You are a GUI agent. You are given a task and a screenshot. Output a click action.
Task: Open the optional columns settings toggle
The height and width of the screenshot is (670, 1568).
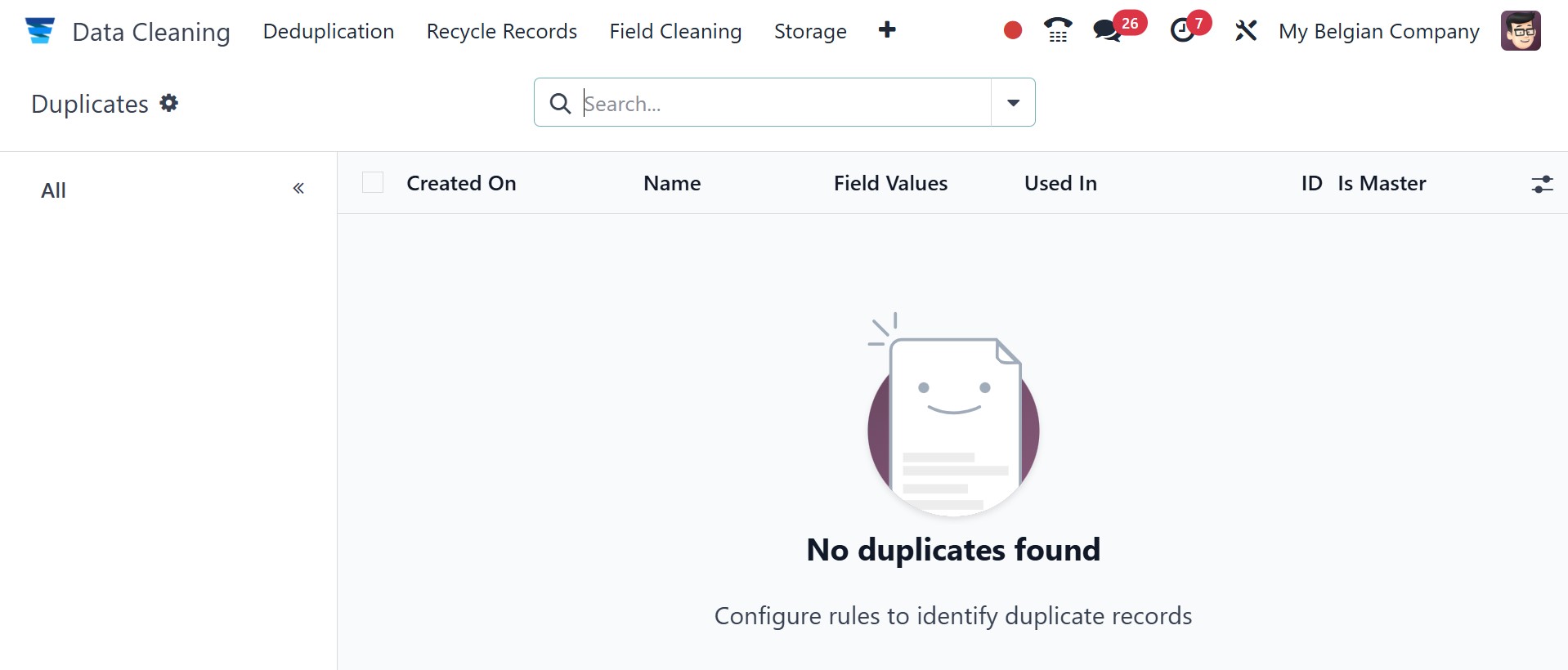(1542, 184)
